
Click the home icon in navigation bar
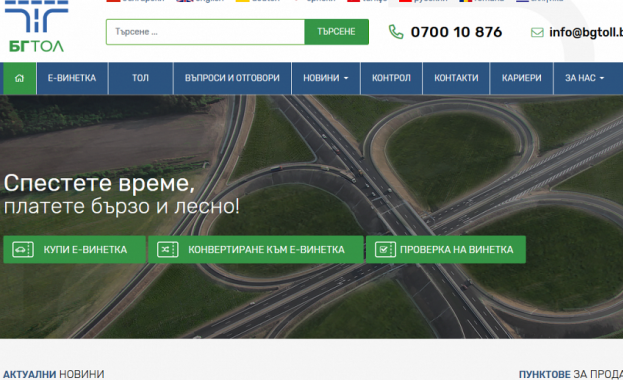pyautogui.click(x=19, y=78)
